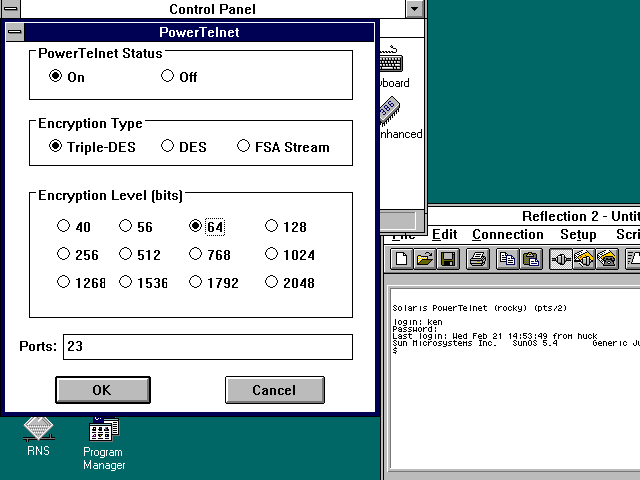The height and width of the screenshot is (480, 640).
Task: Select the Program Manager desktop icon
Action: click(x=104, y=444)
